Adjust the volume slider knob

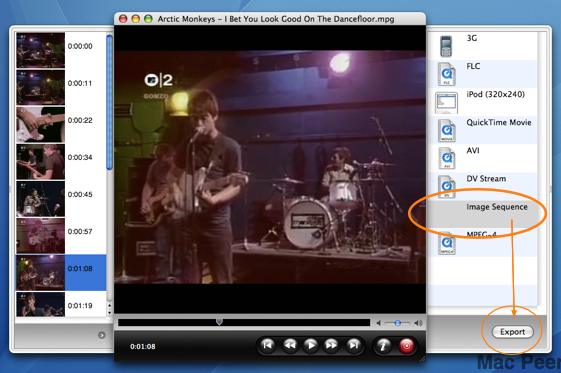point(397,323)
